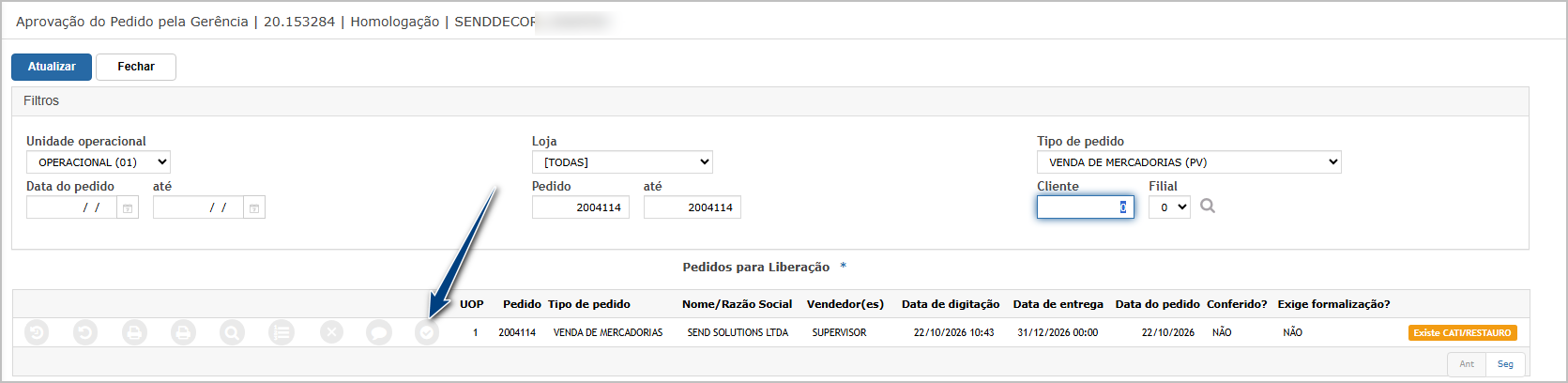Screen dimensions: 1568x383
Task: Focus the Cliente input field
Action: click(x=1086, y=207)
